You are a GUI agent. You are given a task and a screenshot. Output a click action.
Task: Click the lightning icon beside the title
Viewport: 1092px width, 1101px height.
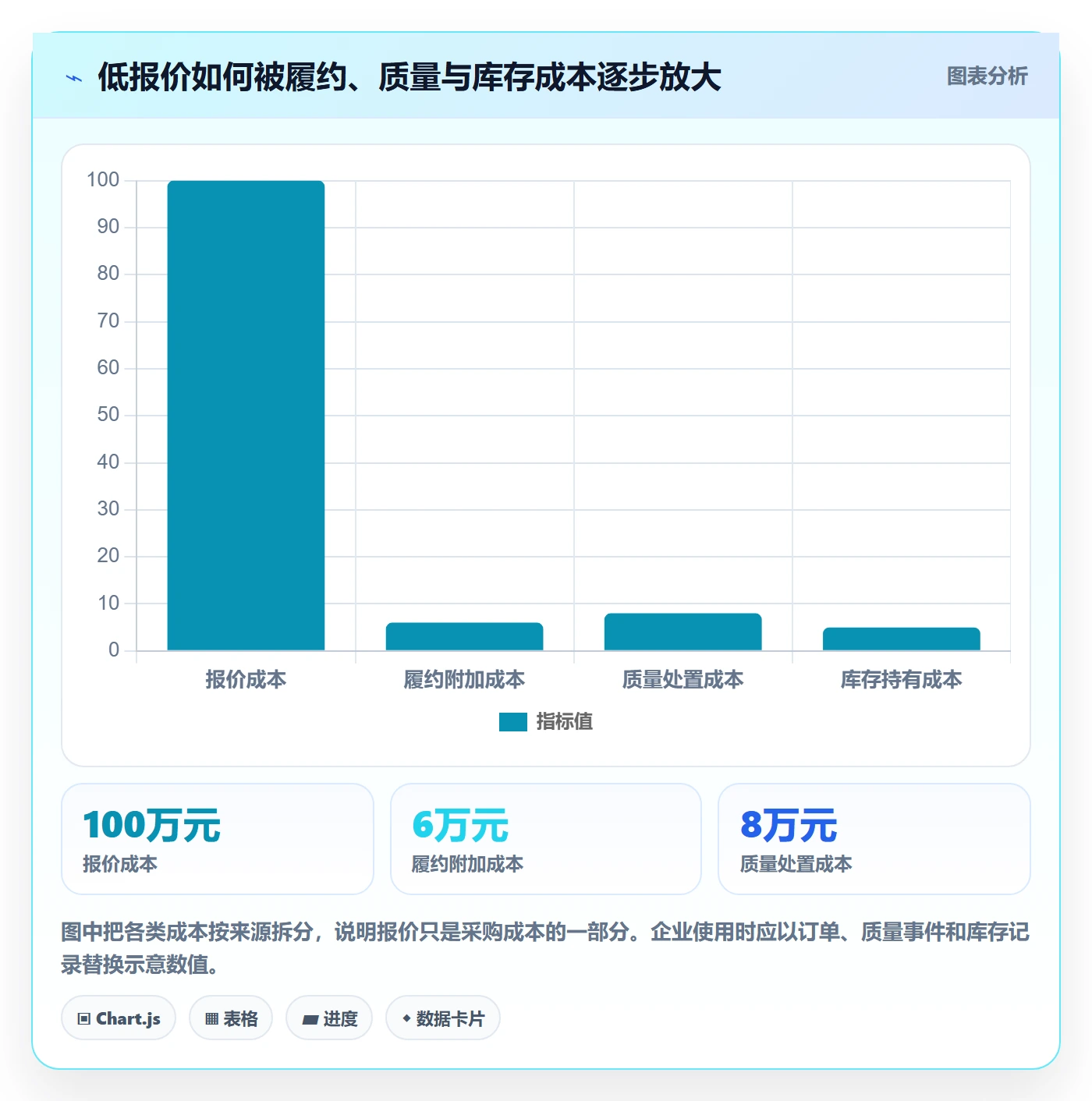[74, 78]
